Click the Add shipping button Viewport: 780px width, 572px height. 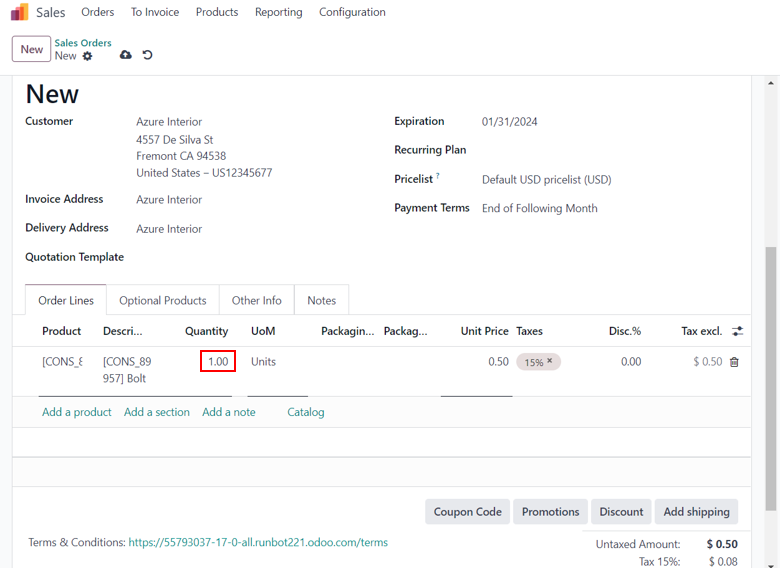[696, 511]
